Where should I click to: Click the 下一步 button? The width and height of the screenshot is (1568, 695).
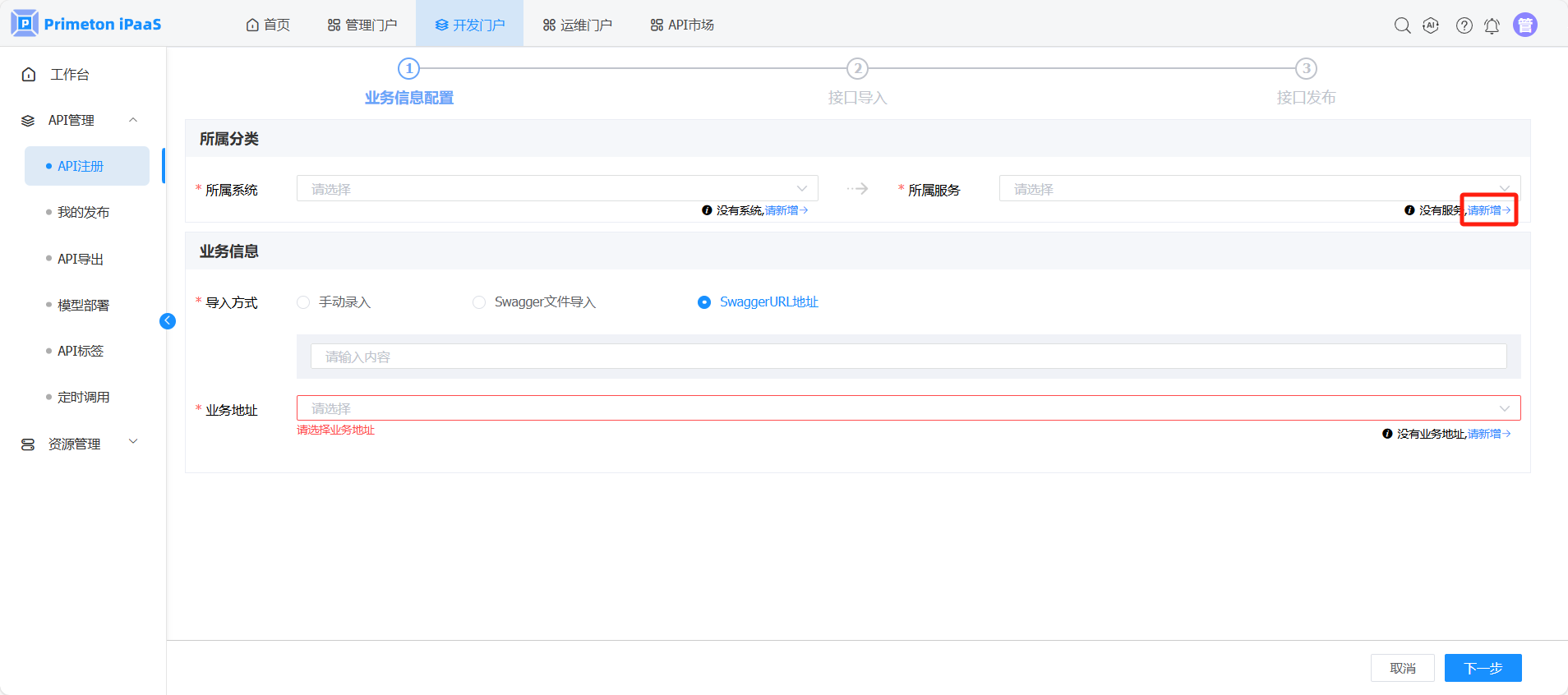click(x=1483, y=668)
